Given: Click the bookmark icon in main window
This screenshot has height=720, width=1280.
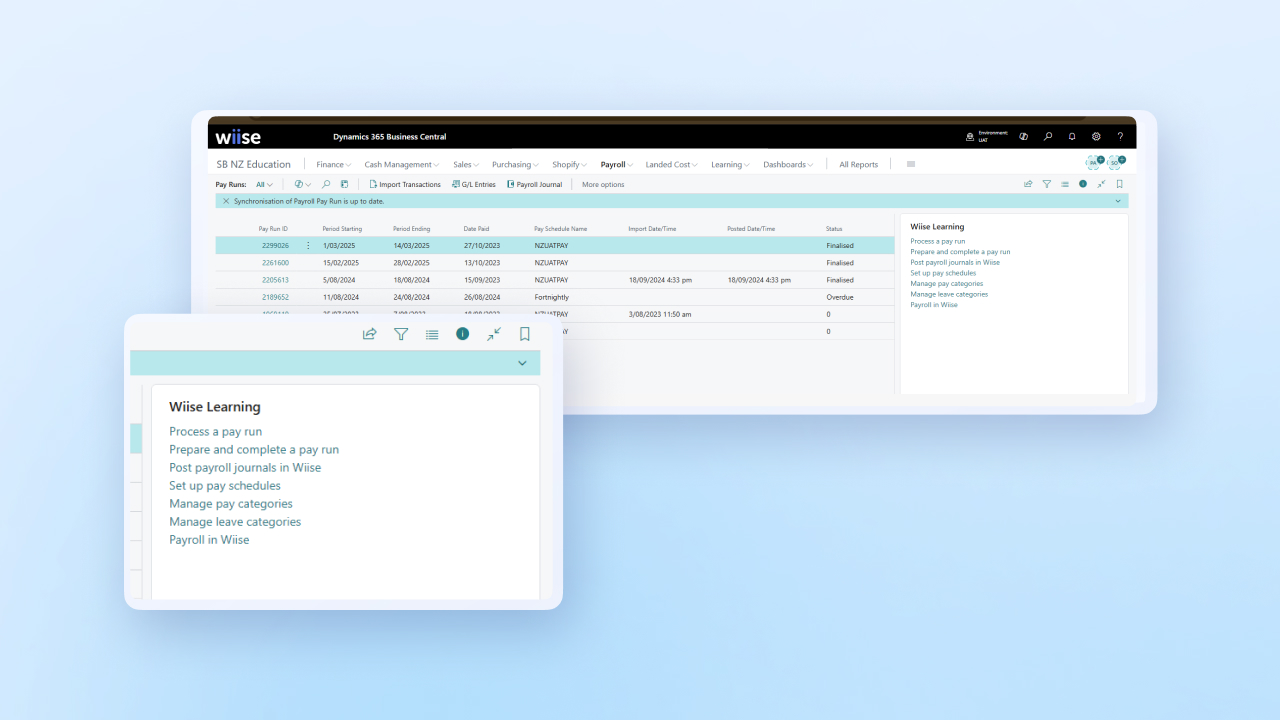Looking at the screenshot, I should [x=1120, y=184].
